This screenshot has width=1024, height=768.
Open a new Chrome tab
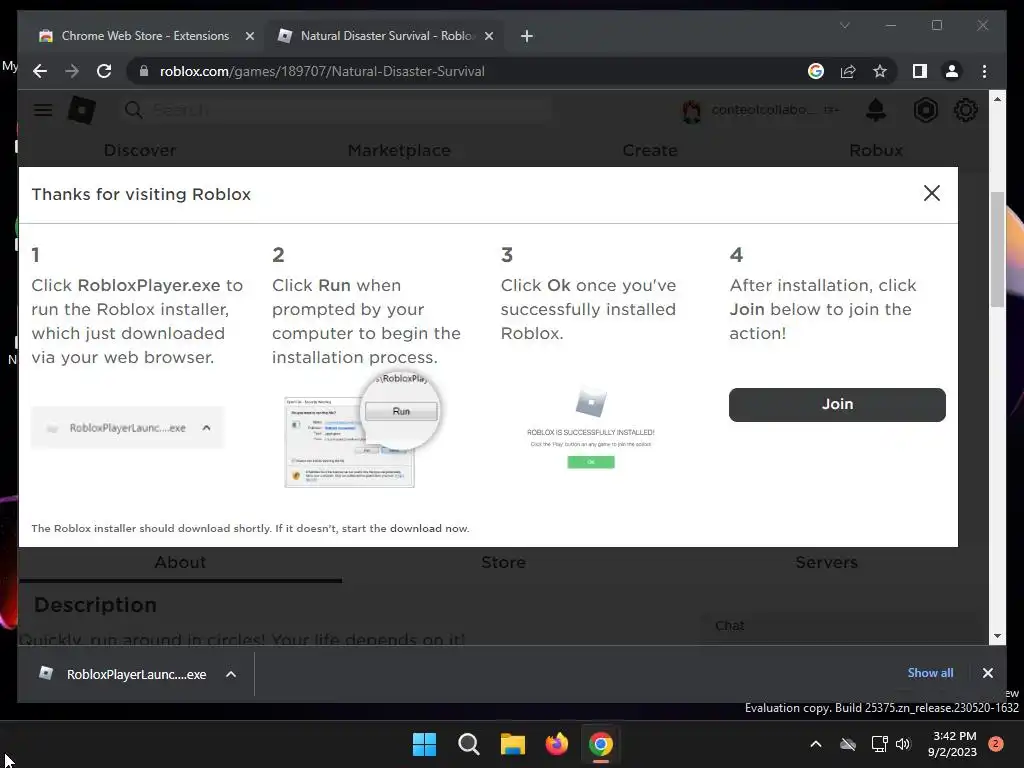526,36
